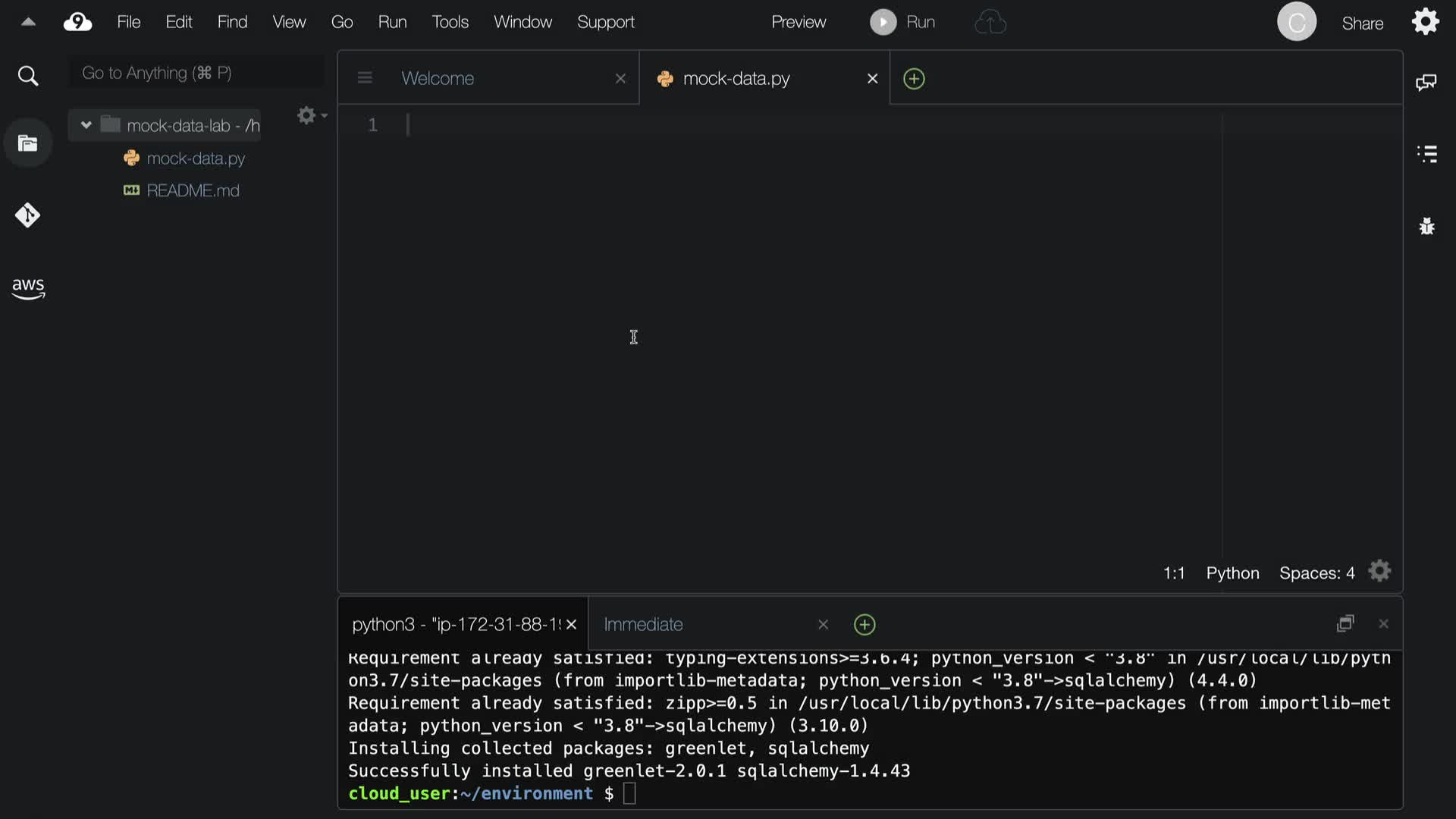Open the search sidebar magnifier icon
1456x819 pixels.
[28, 76]
